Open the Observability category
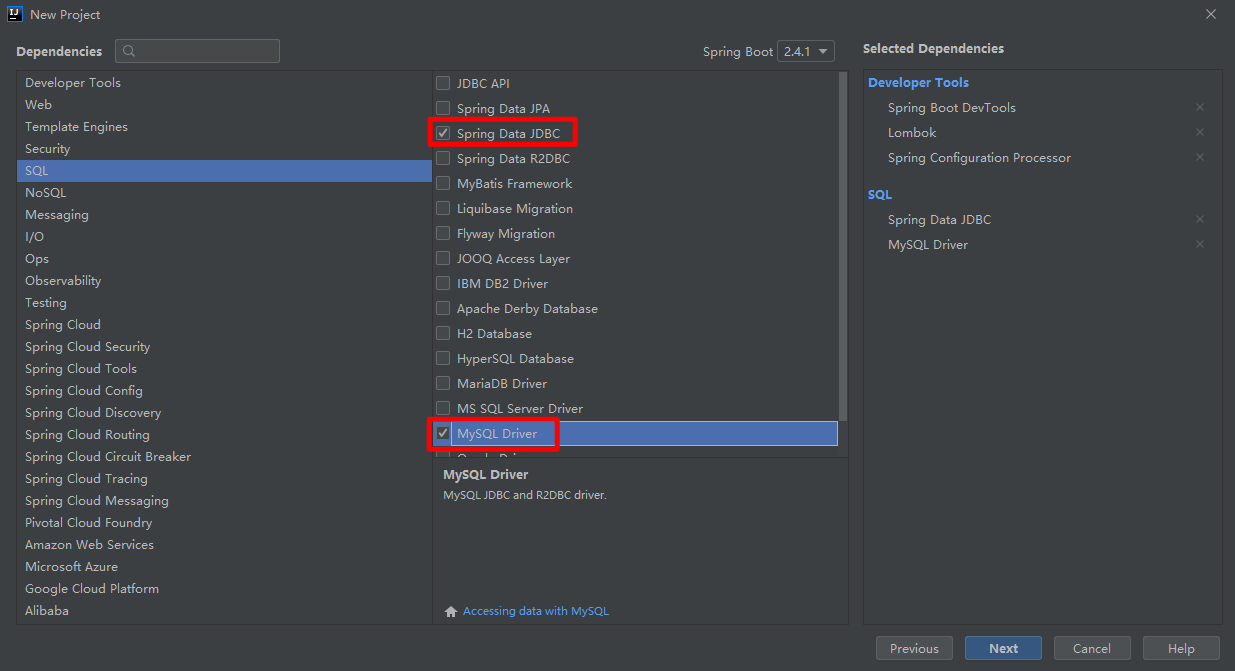 (x=224, y=280)
